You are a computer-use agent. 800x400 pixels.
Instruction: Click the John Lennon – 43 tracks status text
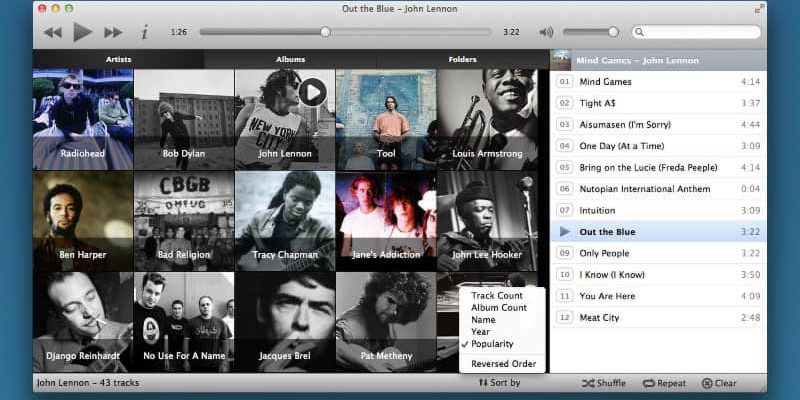88,383
